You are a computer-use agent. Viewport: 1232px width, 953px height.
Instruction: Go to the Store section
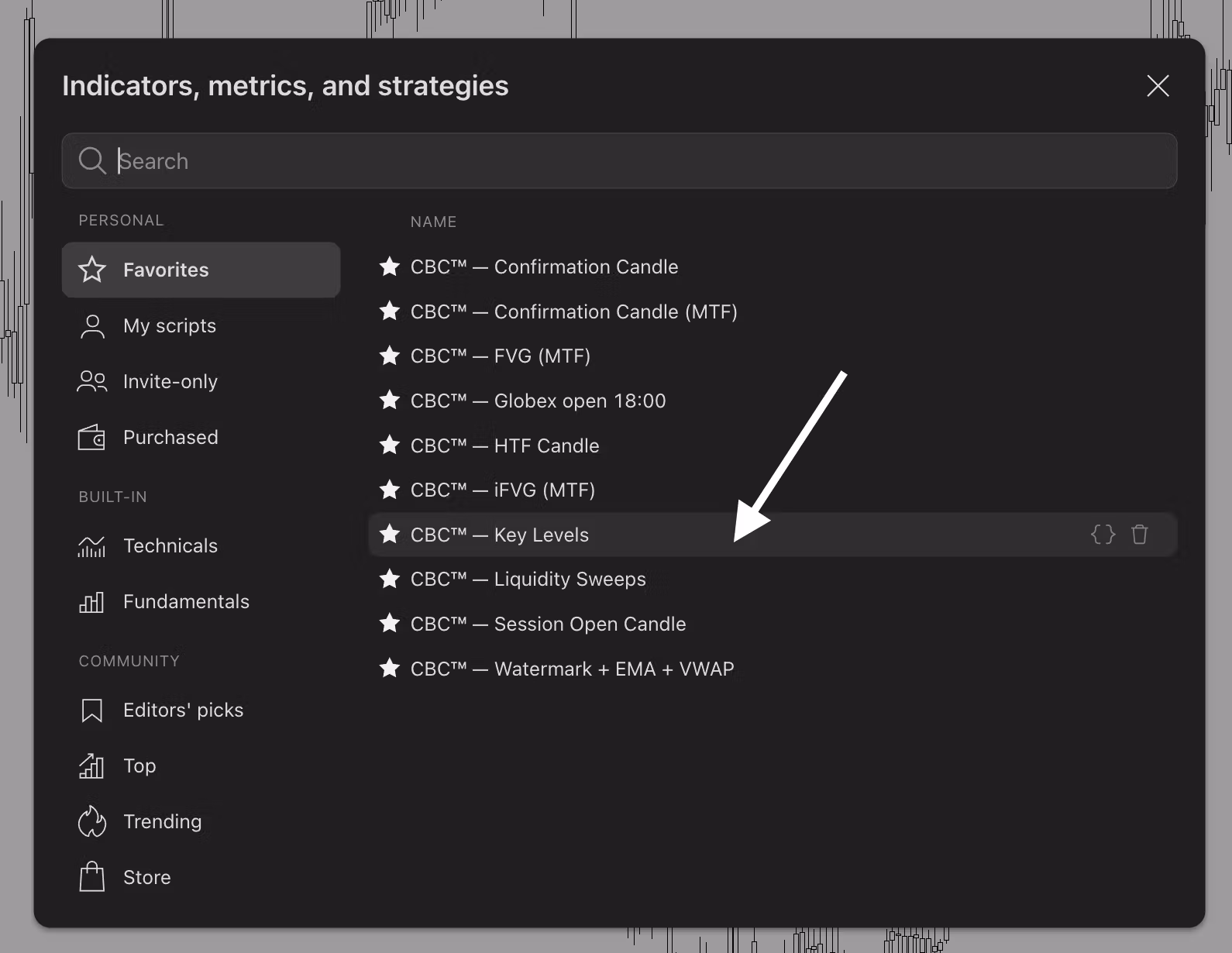point(146,877)
